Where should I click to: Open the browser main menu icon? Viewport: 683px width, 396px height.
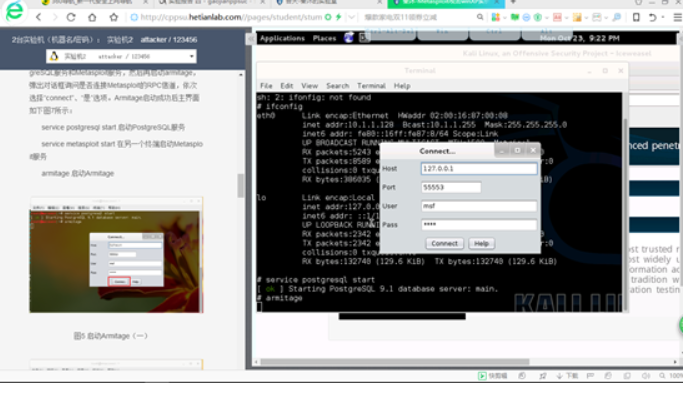[x=677, y=17]
